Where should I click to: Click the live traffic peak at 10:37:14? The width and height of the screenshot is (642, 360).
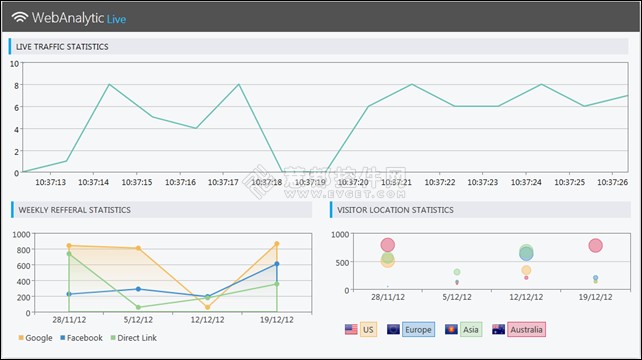109,84
